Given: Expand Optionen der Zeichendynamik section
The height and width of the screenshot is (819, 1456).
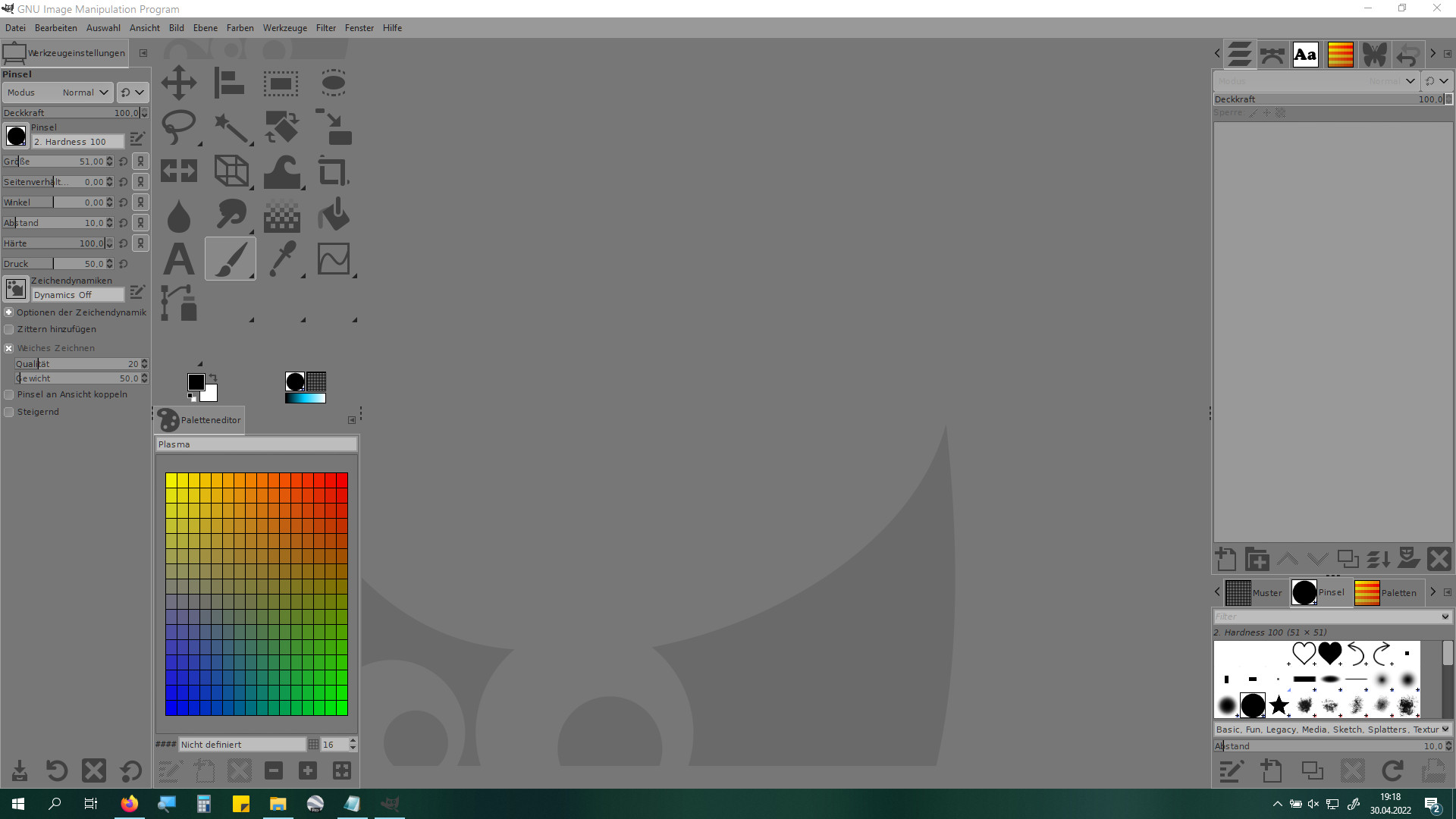Looking at the screenshot, I should 9,312.
